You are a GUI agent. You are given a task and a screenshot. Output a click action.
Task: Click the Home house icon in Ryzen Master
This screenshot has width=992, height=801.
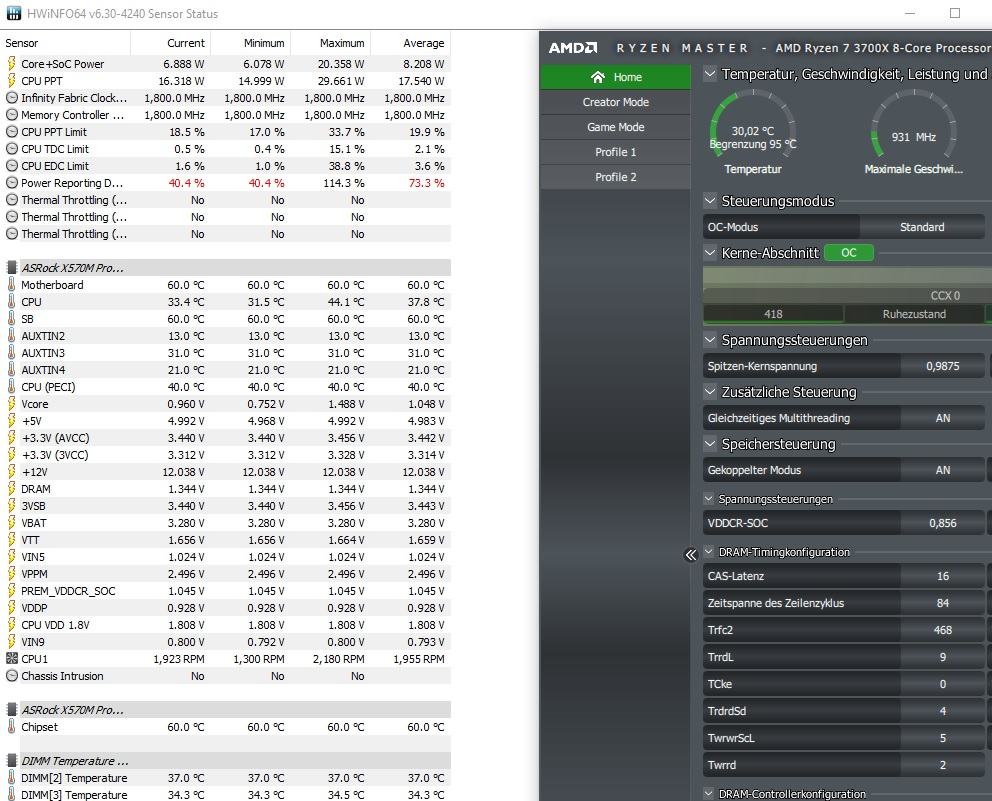coord(597,77)
